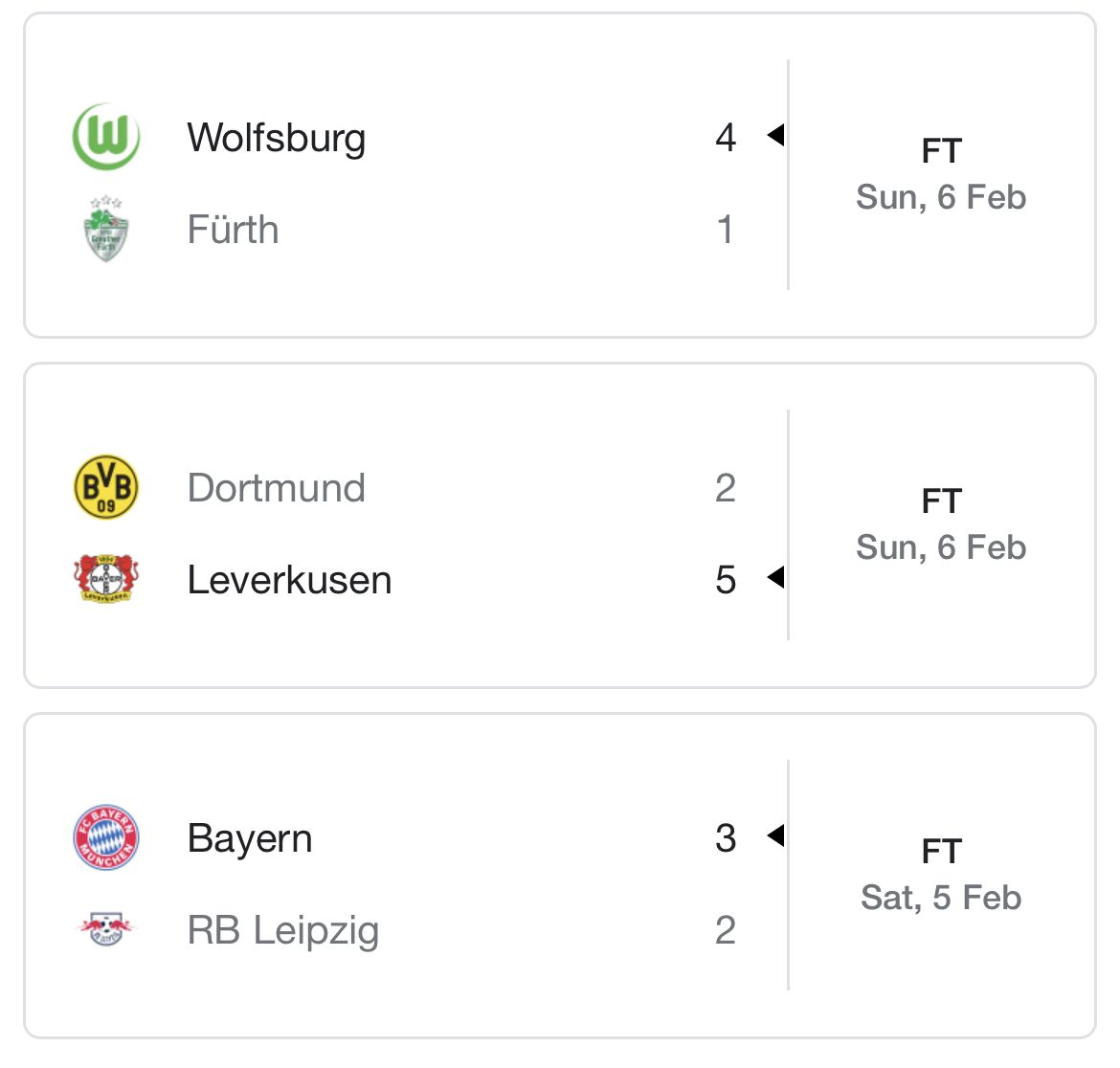Click Leverkusen's score of 5

click(726, 580)
